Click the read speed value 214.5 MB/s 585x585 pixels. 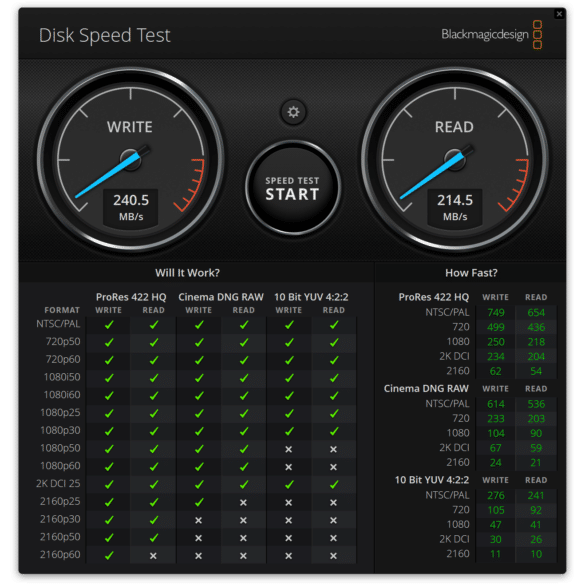455,207
